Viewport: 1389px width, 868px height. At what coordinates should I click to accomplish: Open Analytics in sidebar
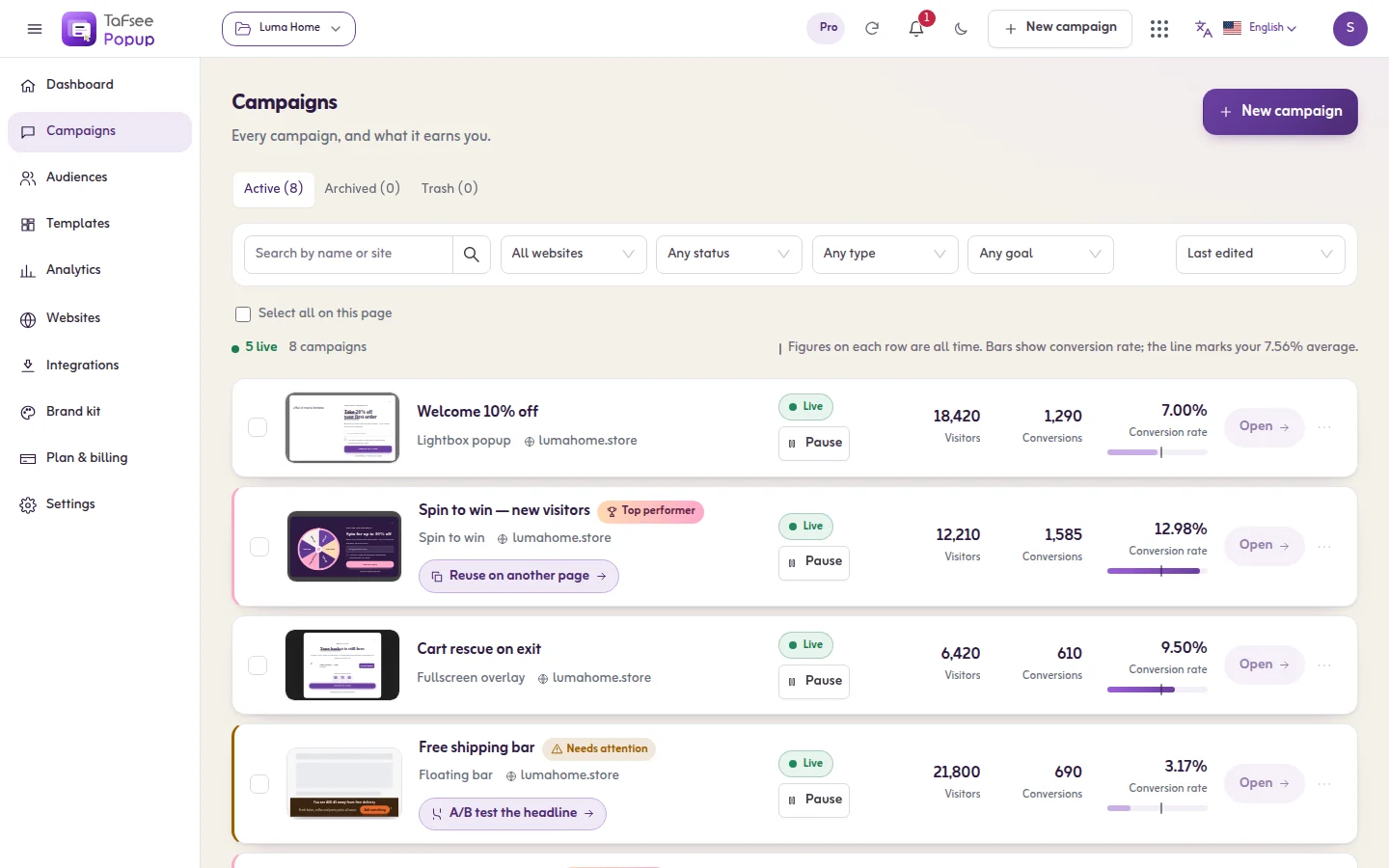pos(99,270)
